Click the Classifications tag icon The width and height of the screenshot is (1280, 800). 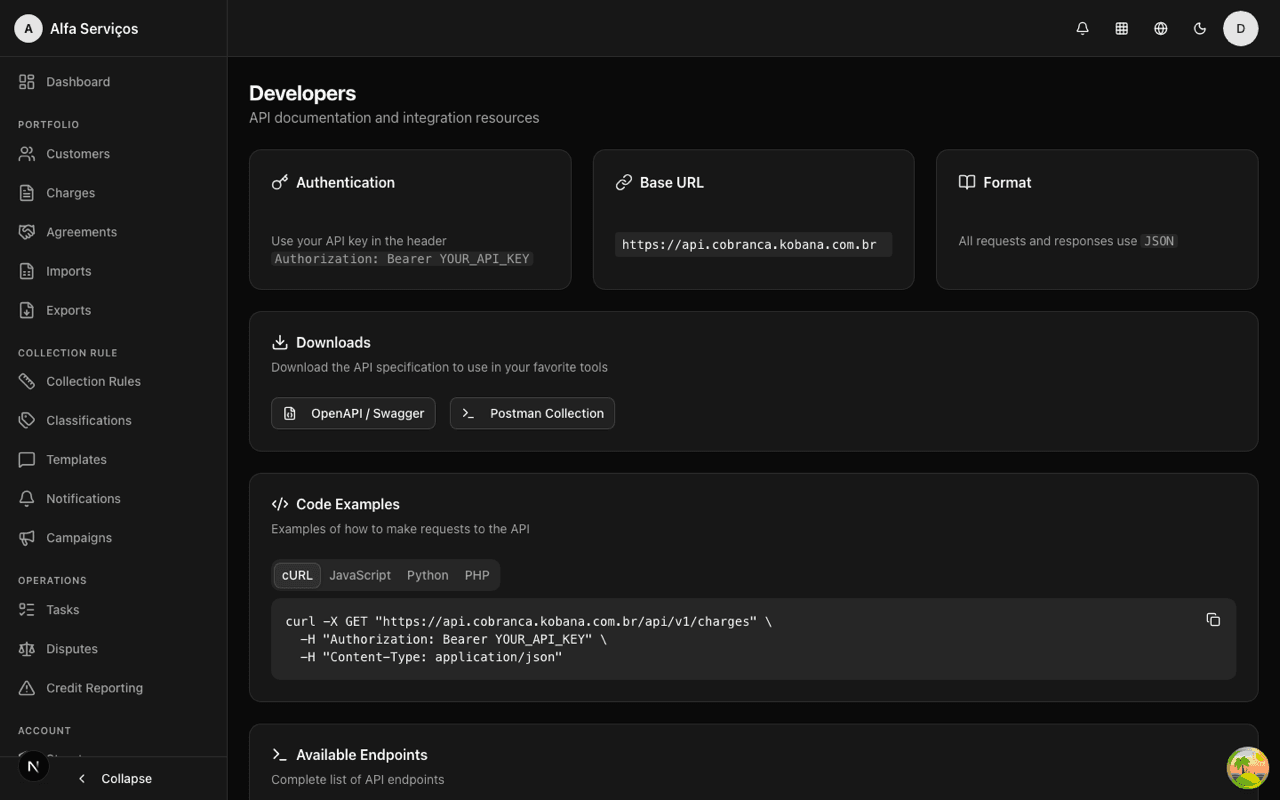pos(27,420)
